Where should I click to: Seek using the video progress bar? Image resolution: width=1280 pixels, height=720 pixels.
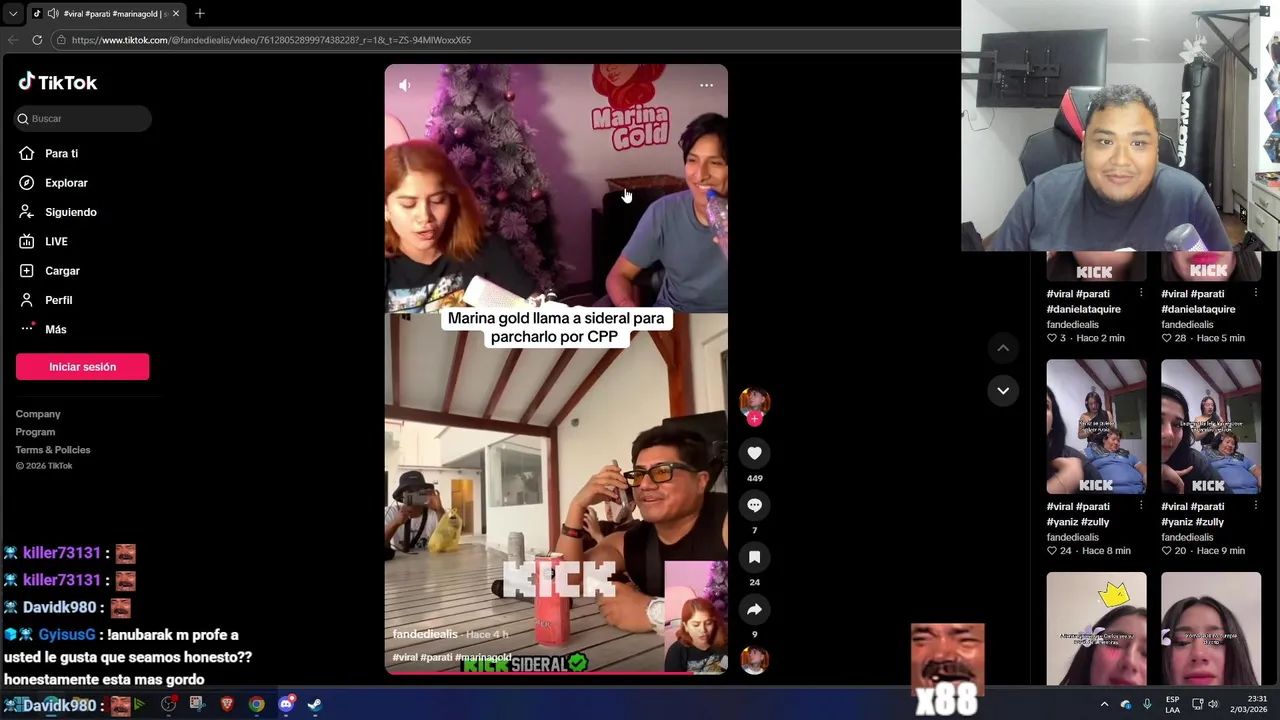(x=556, y=673)
